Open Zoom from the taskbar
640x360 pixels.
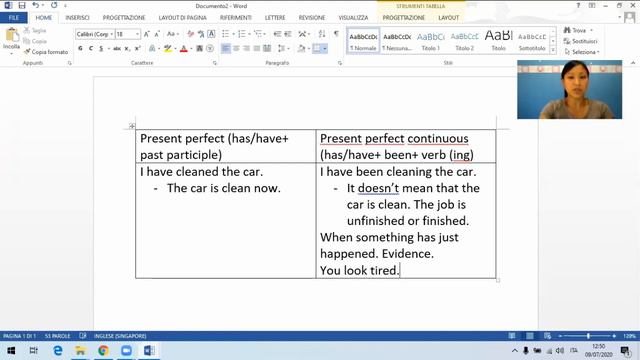coord(127,351)
